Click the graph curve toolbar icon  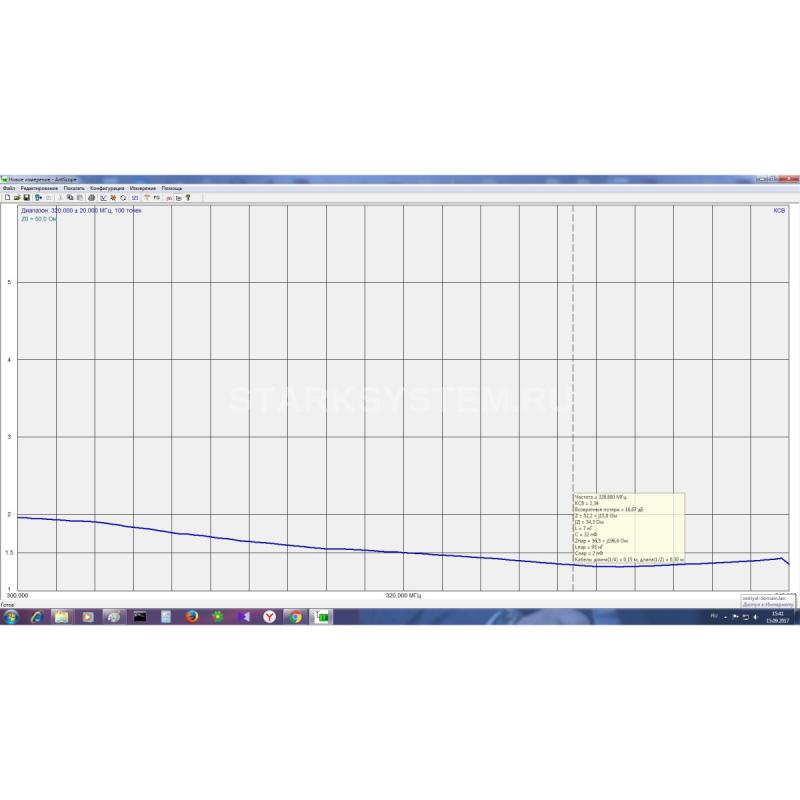tap(104, 197)
